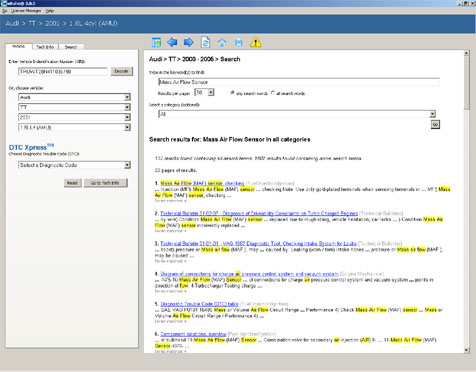Open result 1 Mass Air Flow (MAF) sensor, checking
This screenshot has height=372, width=476.
(202, 183)
